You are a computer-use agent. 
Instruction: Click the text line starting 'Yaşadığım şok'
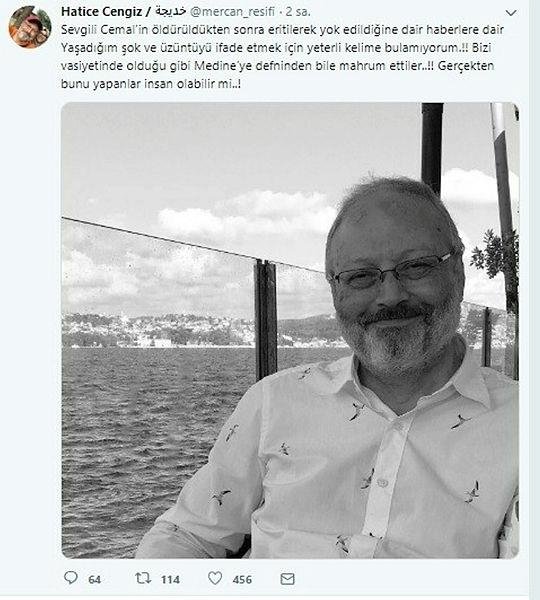coord(276,48)
